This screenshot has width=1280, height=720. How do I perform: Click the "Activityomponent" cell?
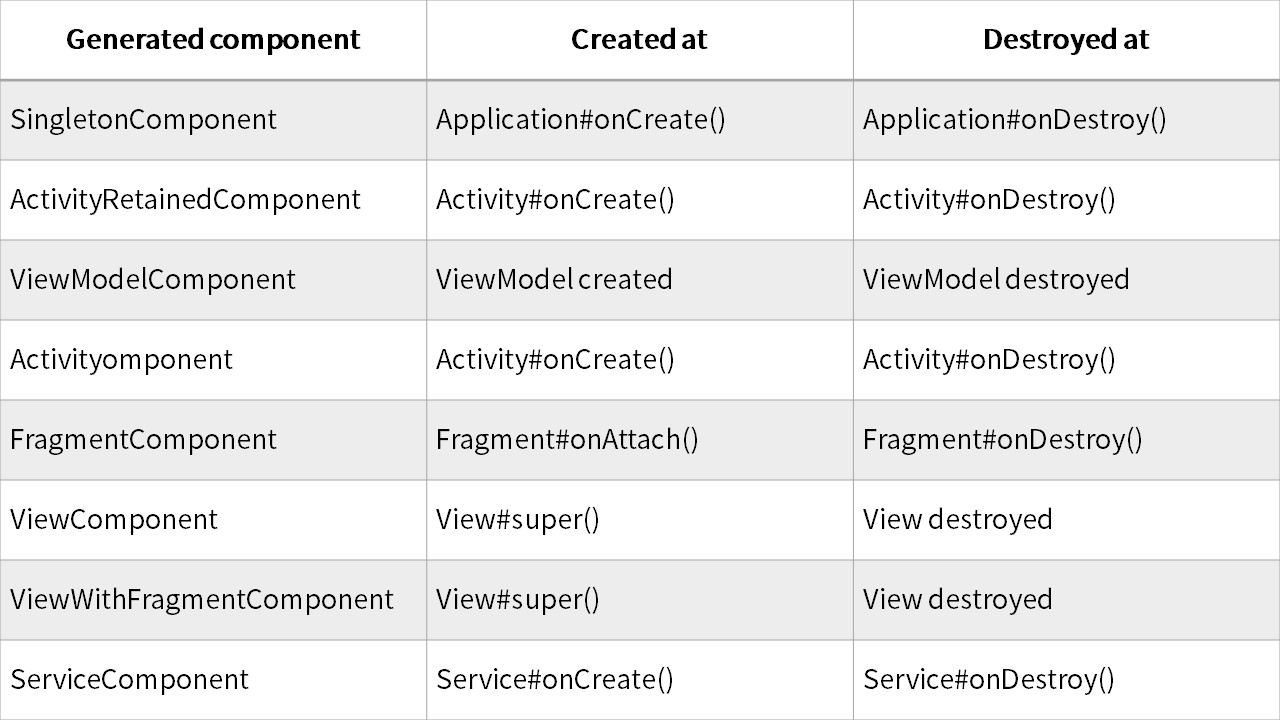[122, 360]
